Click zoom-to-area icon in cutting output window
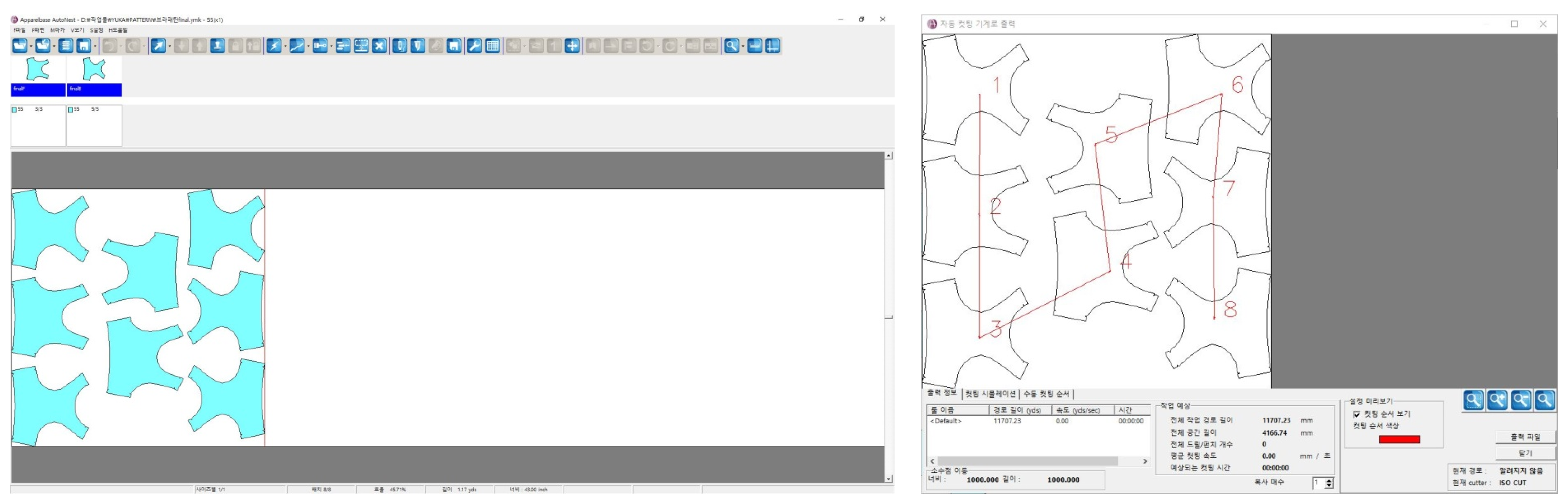1568x504 pixels. pyautogui.click(x=1474, y=400)
